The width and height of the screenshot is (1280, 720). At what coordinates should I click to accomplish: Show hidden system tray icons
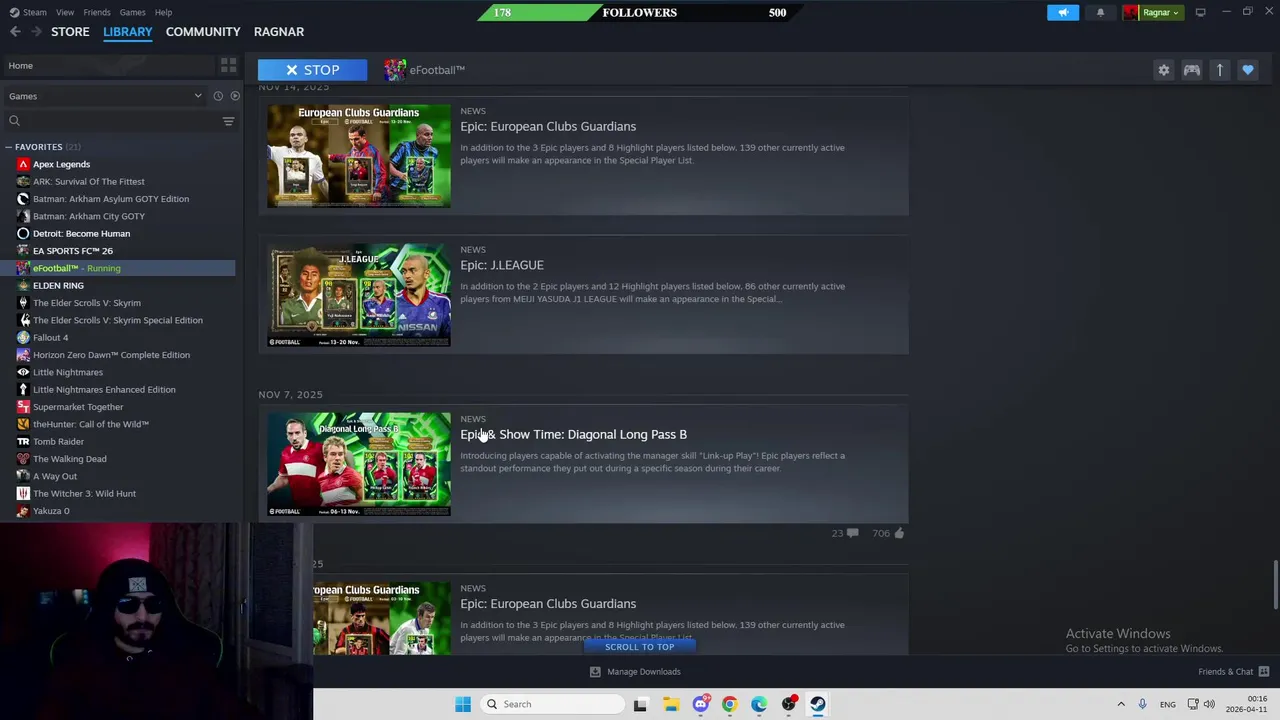1120,704
